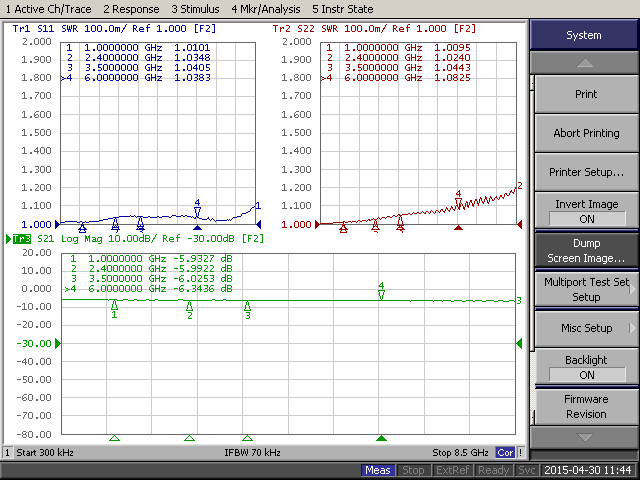Viewport: 640px width, 480px height.
Task: Click S21 marker 3 bottom axis triangle
Action: pyautogui.click(x=247, y=438)
